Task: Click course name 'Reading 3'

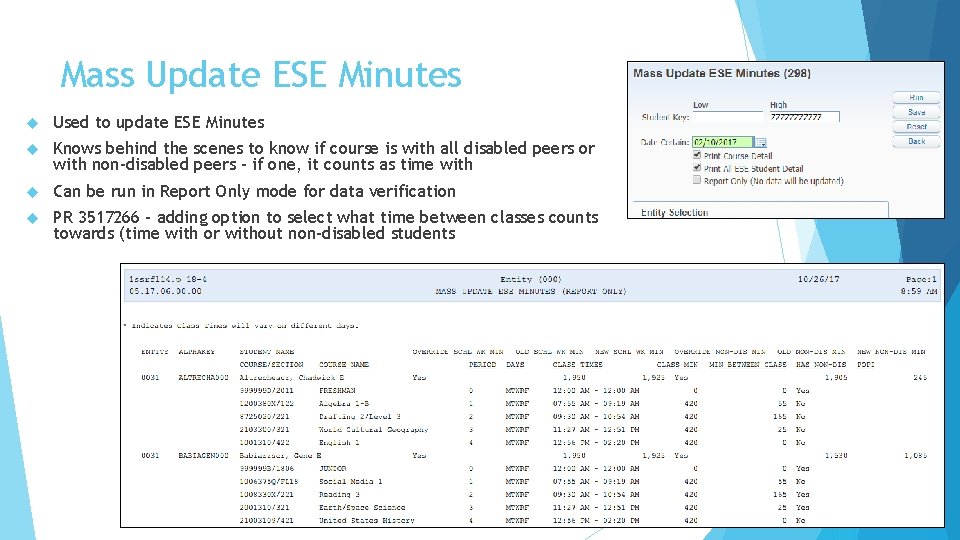Action: click(339, 495)
